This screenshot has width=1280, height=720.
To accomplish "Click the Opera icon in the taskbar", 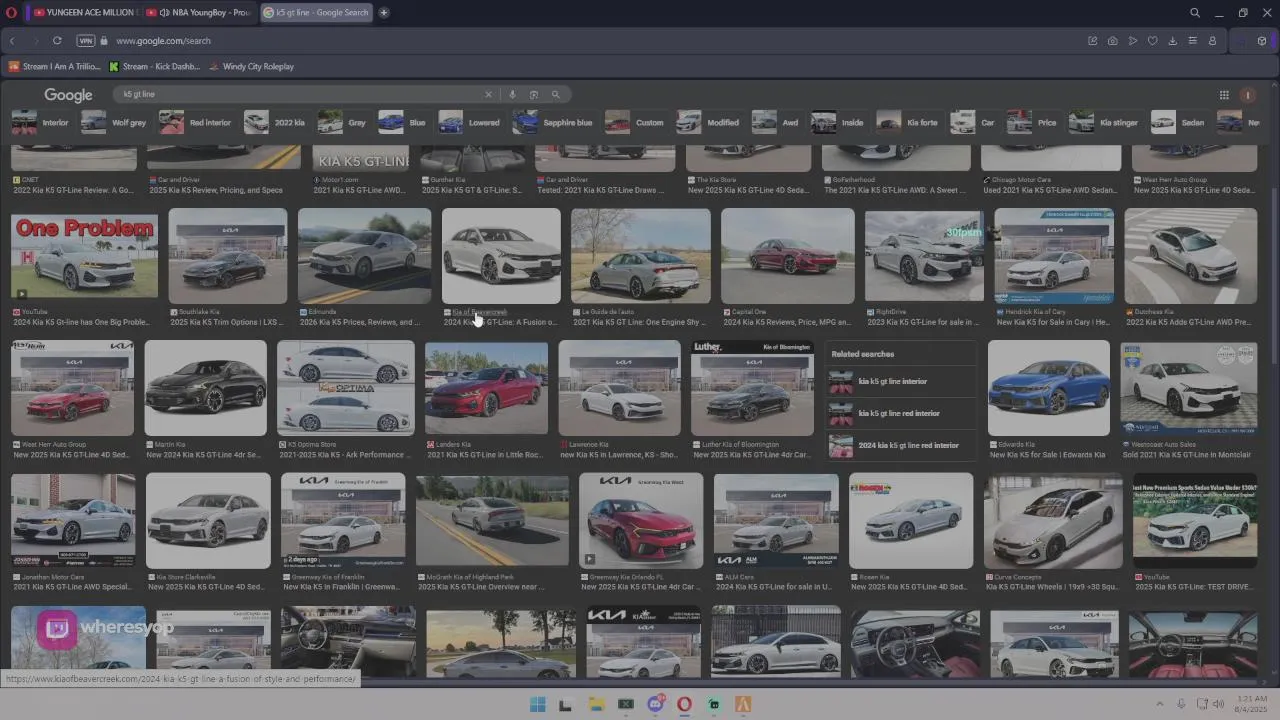I will tap(684, 704).
